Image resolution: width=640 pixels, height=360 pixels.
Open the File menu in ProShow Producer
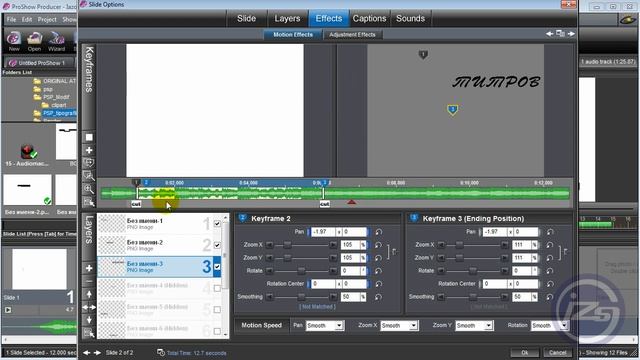click(x=11, y=19)
